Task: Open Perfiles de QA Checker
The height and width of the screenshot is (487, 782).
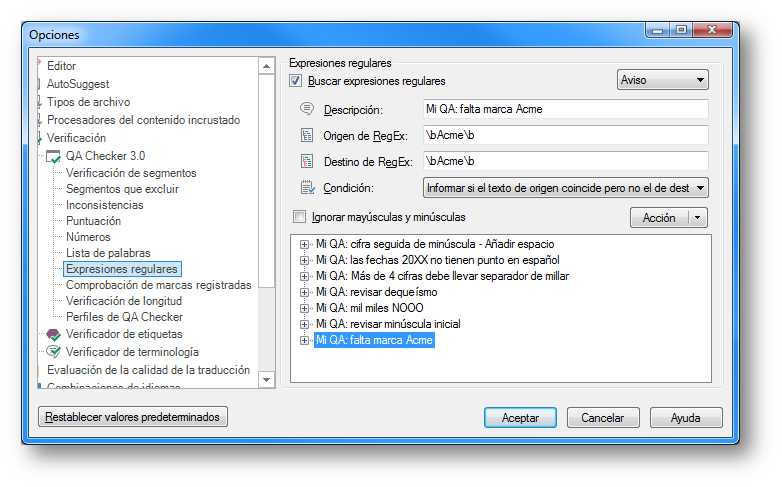Action: point(124,317)
